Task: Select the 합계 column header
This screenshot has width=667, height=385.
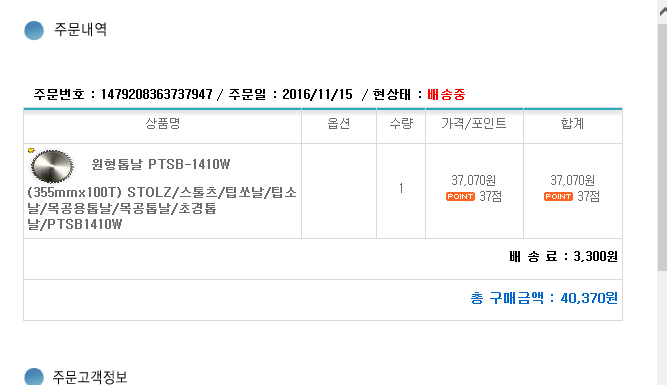Action: (x=572, y=123)
